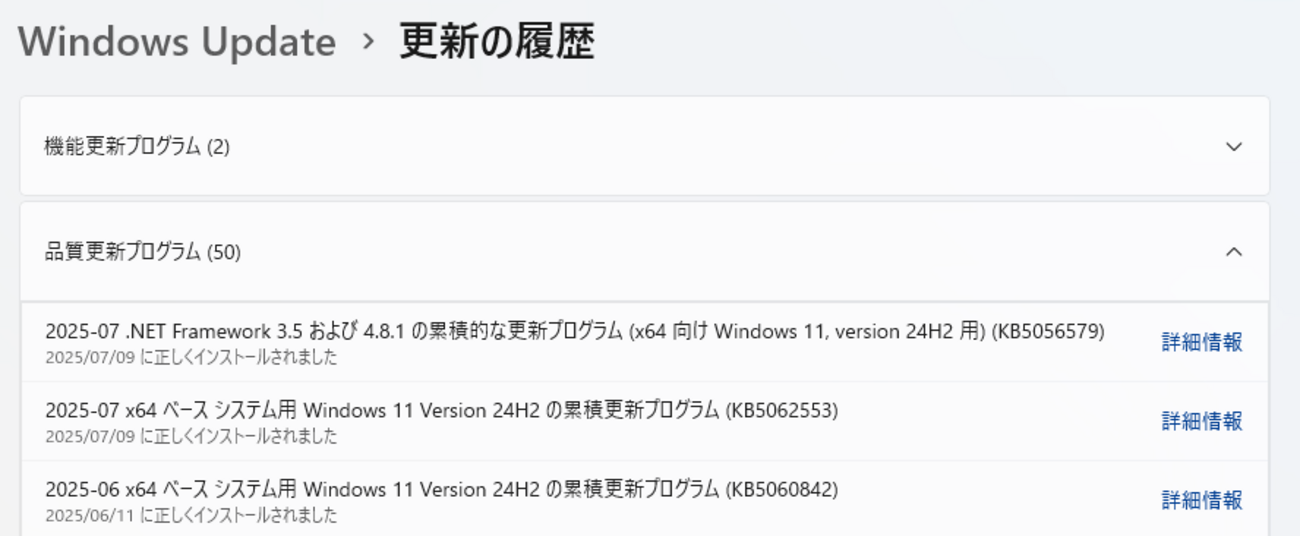
Task: Collapse the 品質更新プログラム section chevron
Action: [x=1234, y=252]
